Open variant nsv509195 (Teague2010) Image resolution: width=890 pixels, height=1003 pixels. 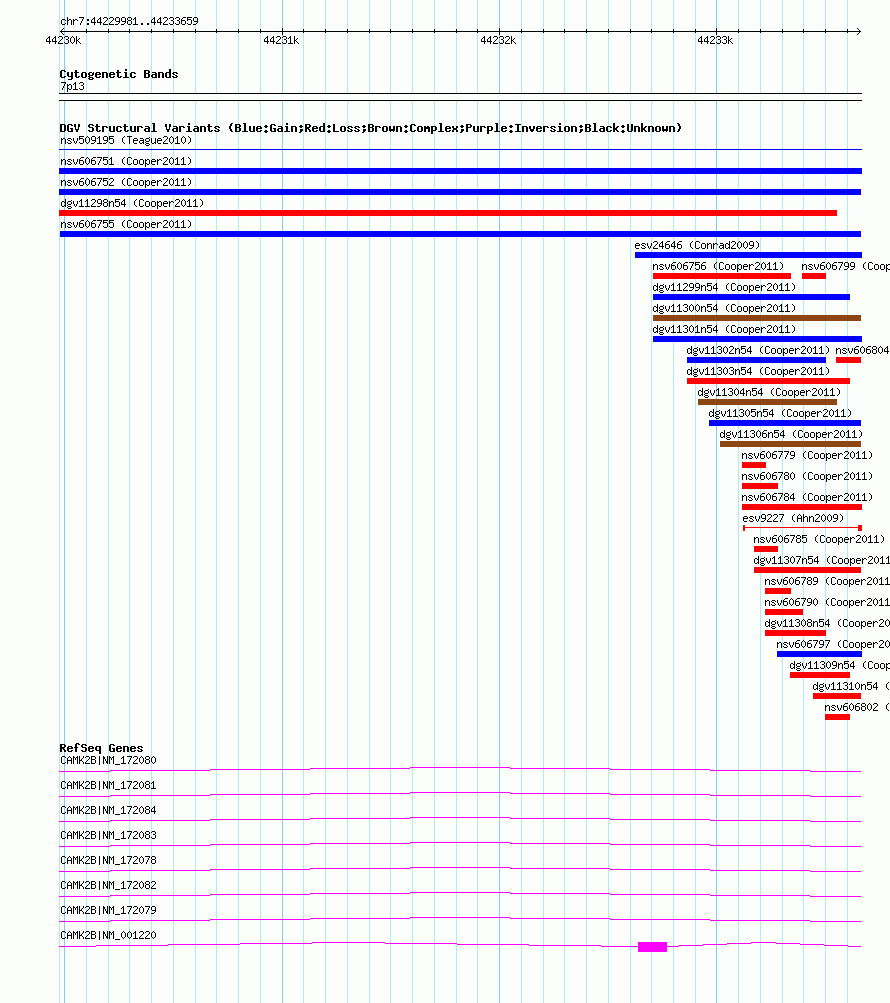126,140
